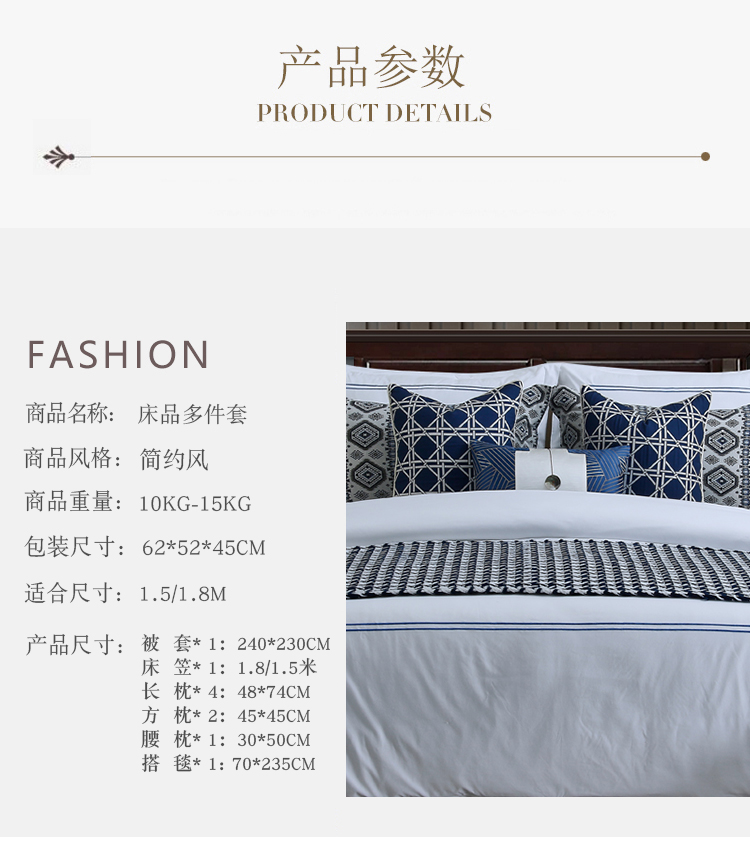This screenshot has width=750, height=868.
Task: Click the houndstooth bed runner blanket
Action: pos(548,571)
